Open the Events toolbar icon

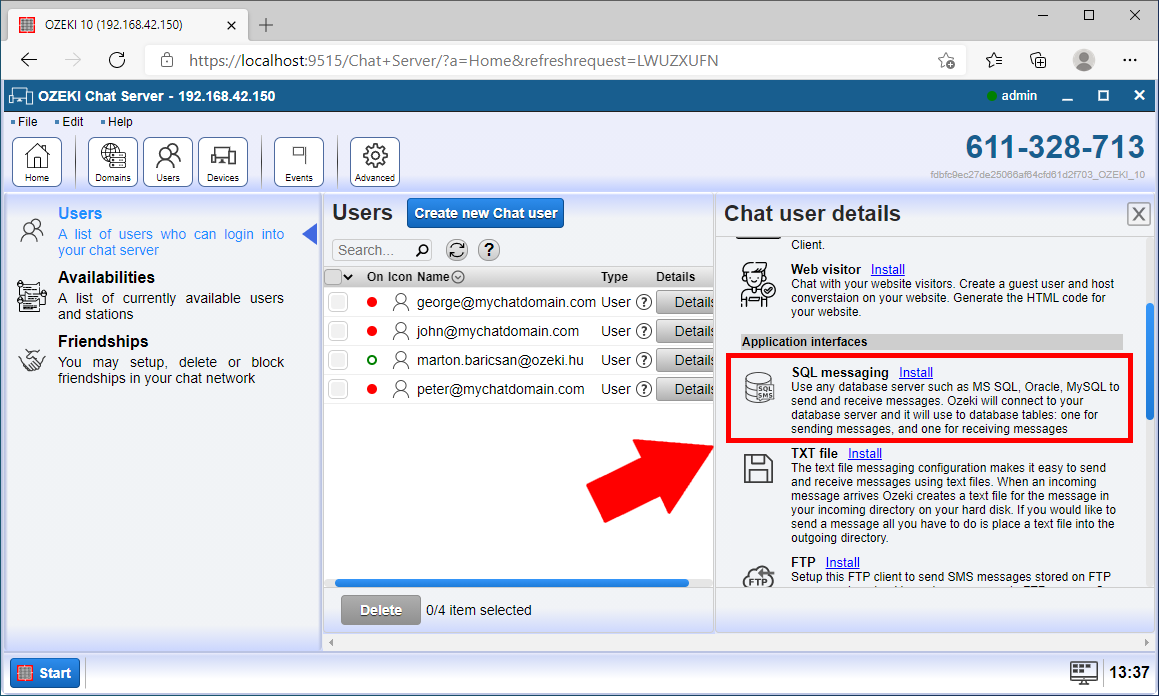click(298, 161)
